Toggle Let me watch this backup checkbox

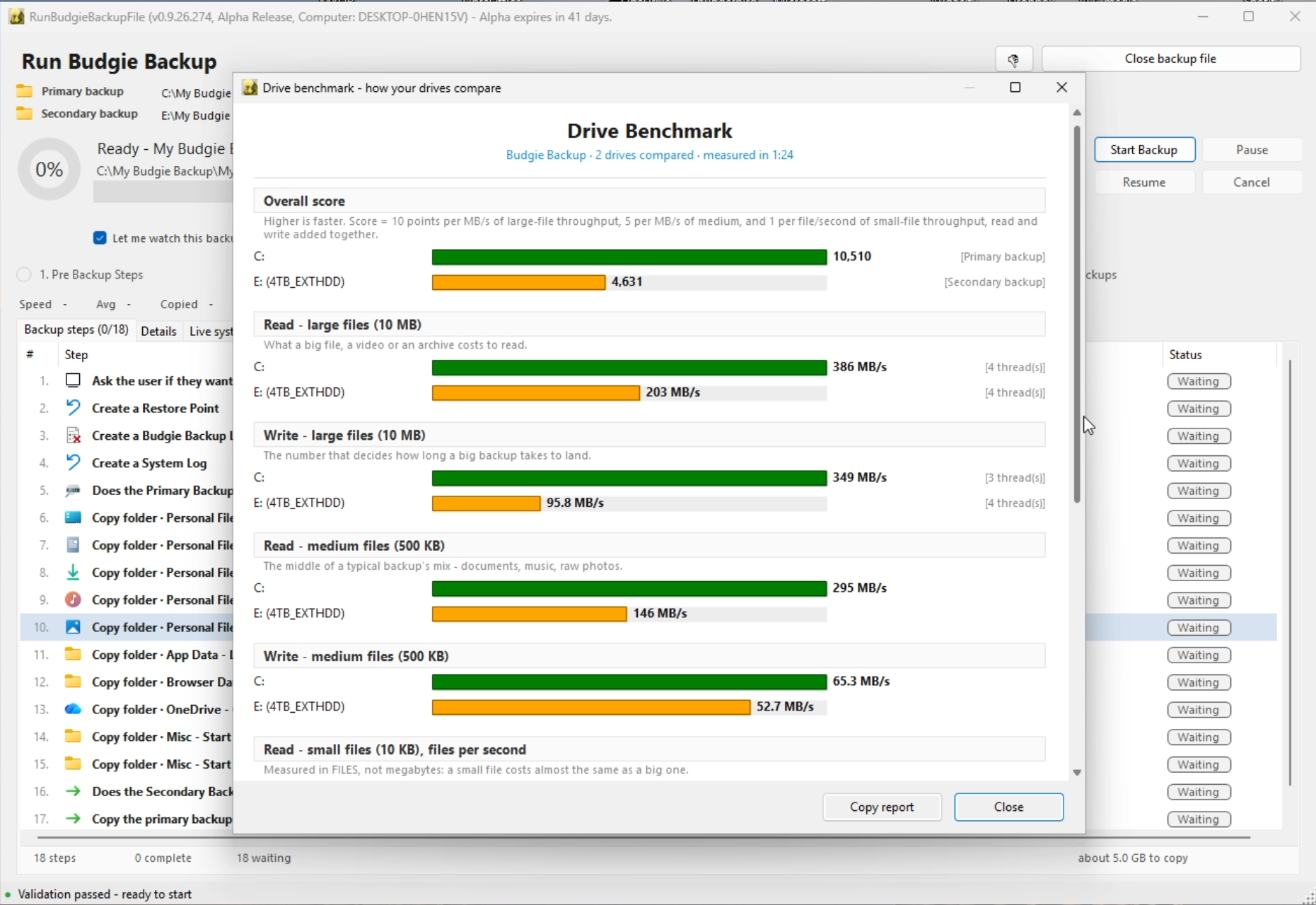click(x=100, y=238)
